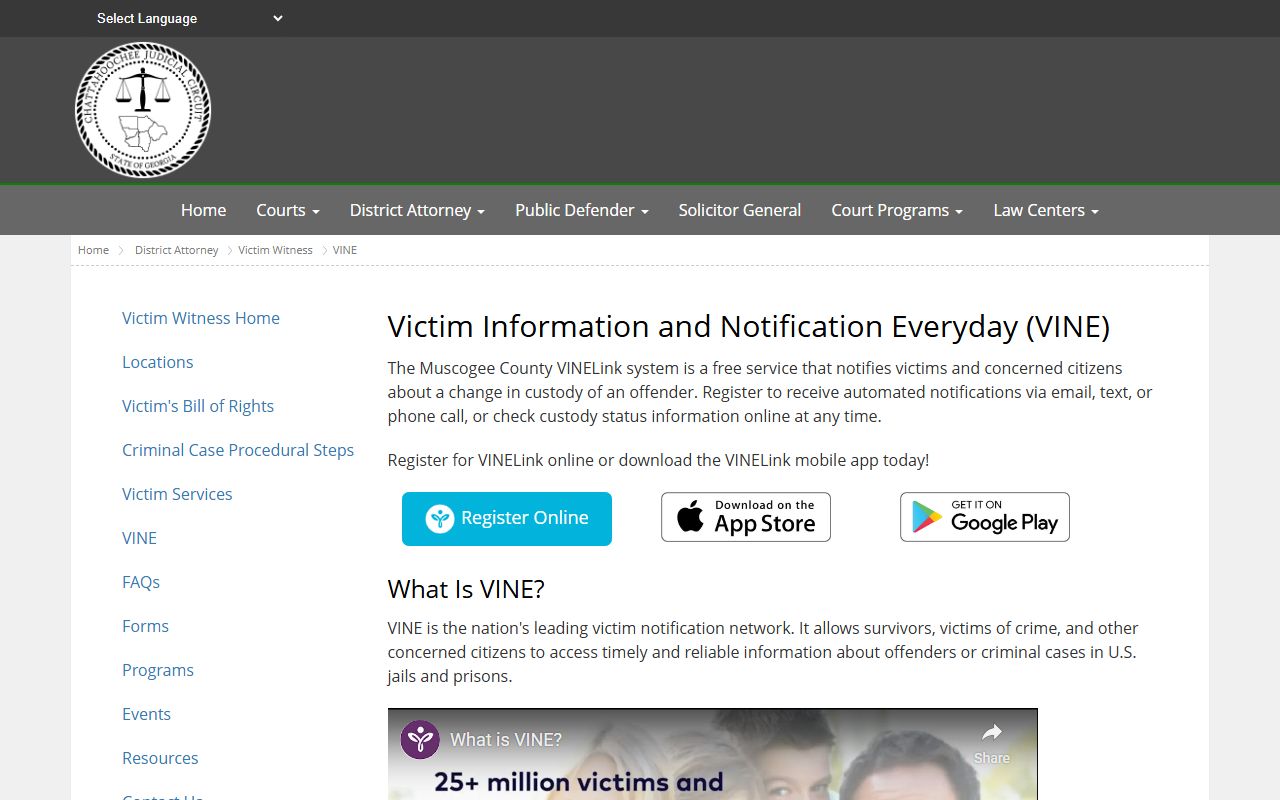The height and width of the screenshot is (800, 1280).
Task: Select VINE in the sidebar
Action: click(x=139, y=538)
